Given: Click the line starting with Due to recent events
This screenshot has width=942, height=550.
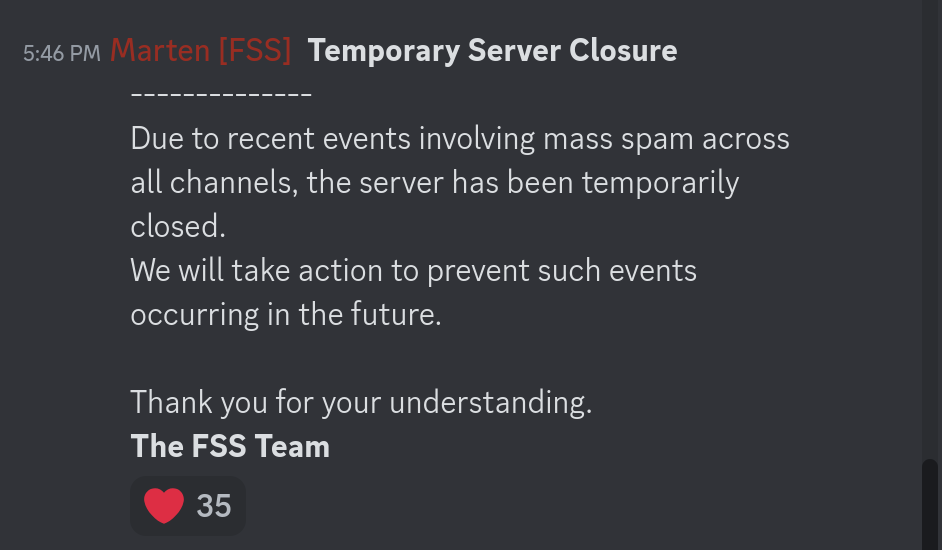Looking at the screenshot, I should [x=460, y=138].
